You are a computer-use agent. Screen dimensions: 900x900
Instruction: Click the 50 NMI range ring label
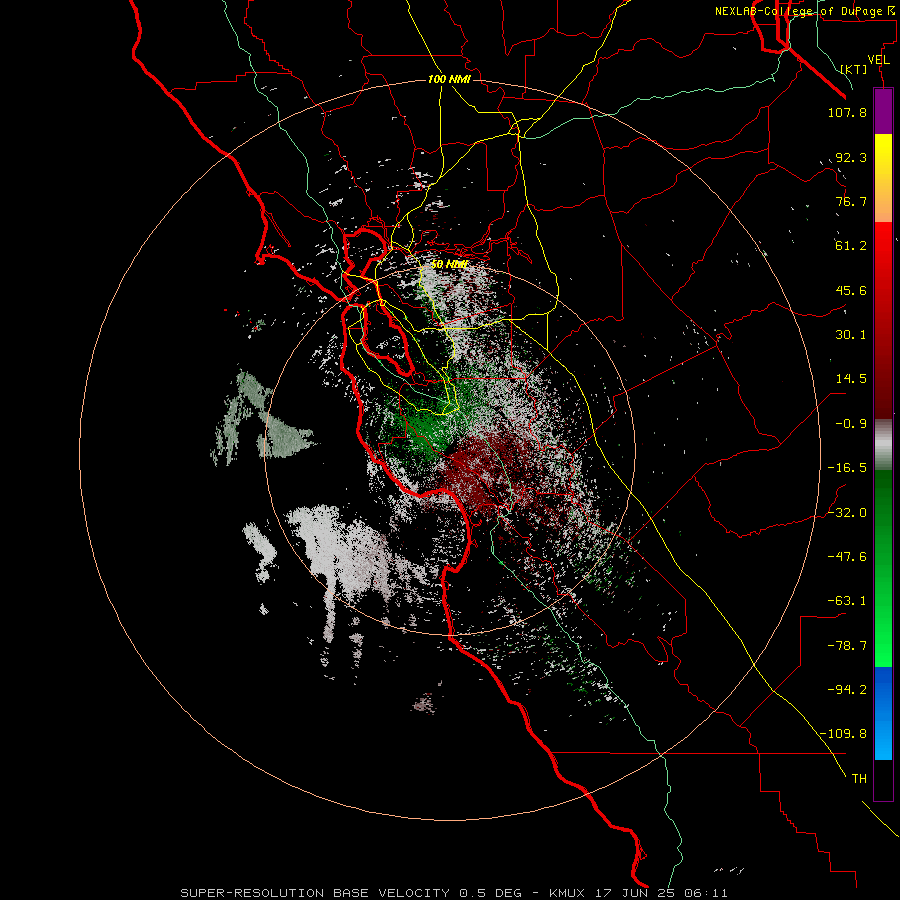click(449, 264)
